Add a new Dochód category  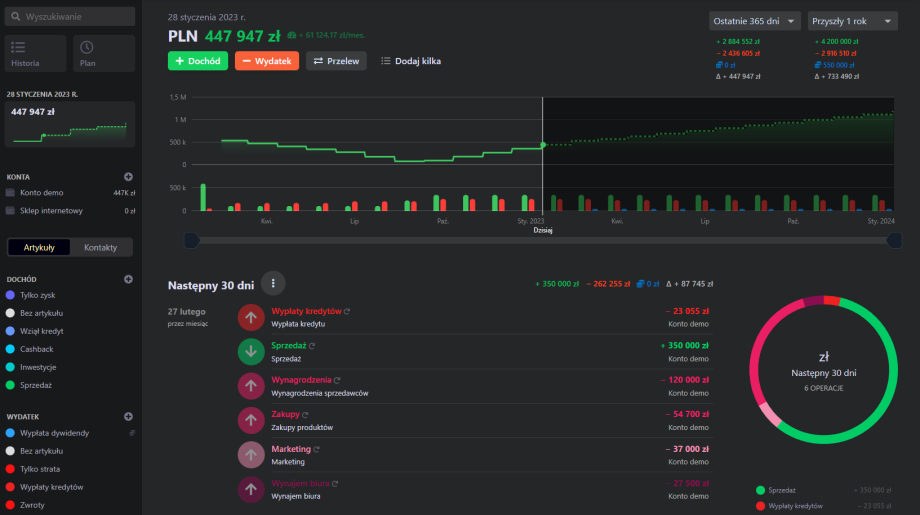click(128, 279)
